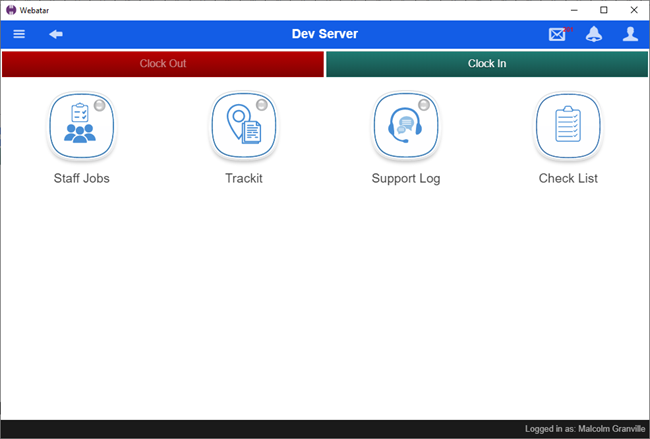Open the notifications bell
The width and height of the screenshot is (650, 439).
(x=594, y=34)
